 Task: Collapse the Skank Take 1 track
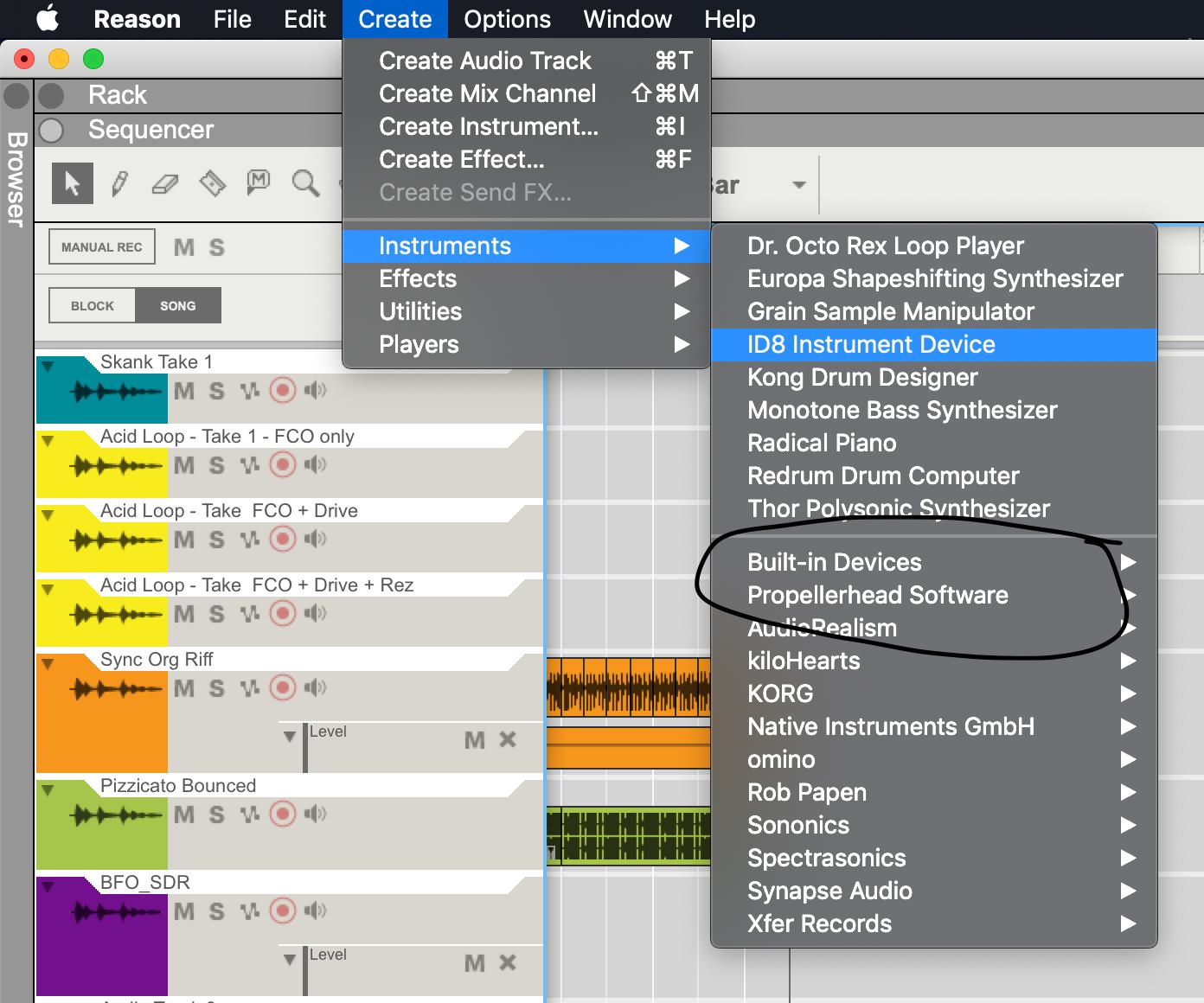(48, 366)
